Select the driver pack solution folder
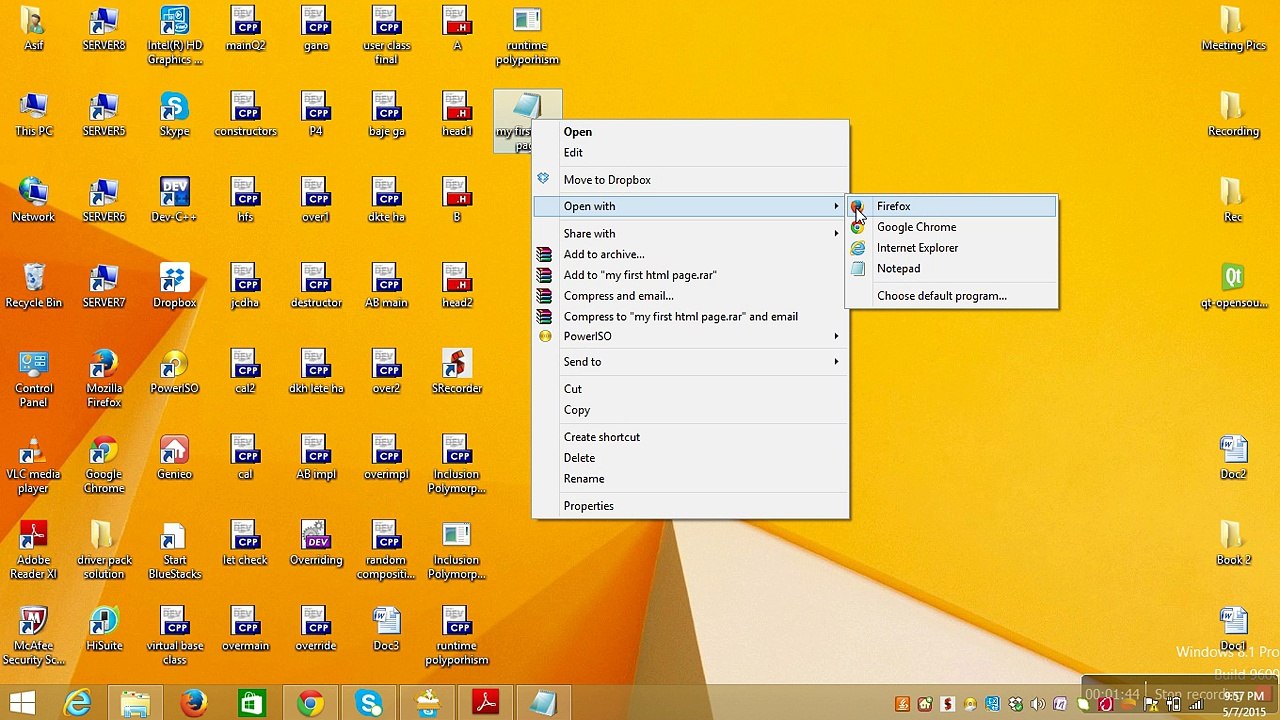Viewport: 1280px width, 720px height. [104, 550]
